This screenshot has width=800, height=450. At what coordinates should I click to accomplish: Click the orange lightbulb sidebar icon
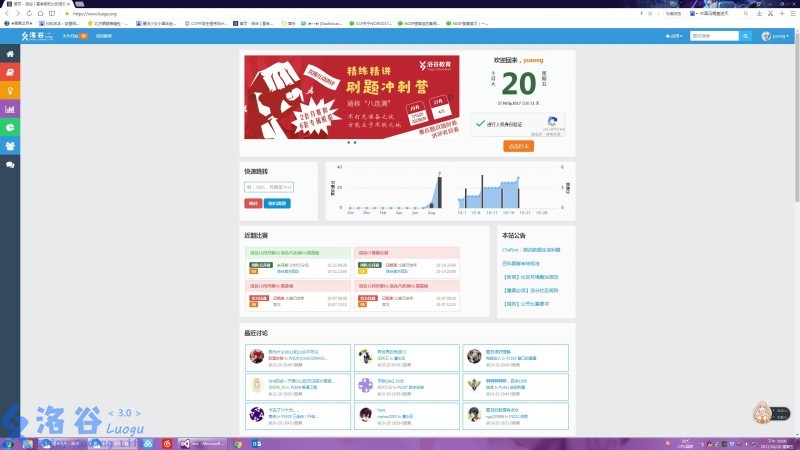[10, 91]
